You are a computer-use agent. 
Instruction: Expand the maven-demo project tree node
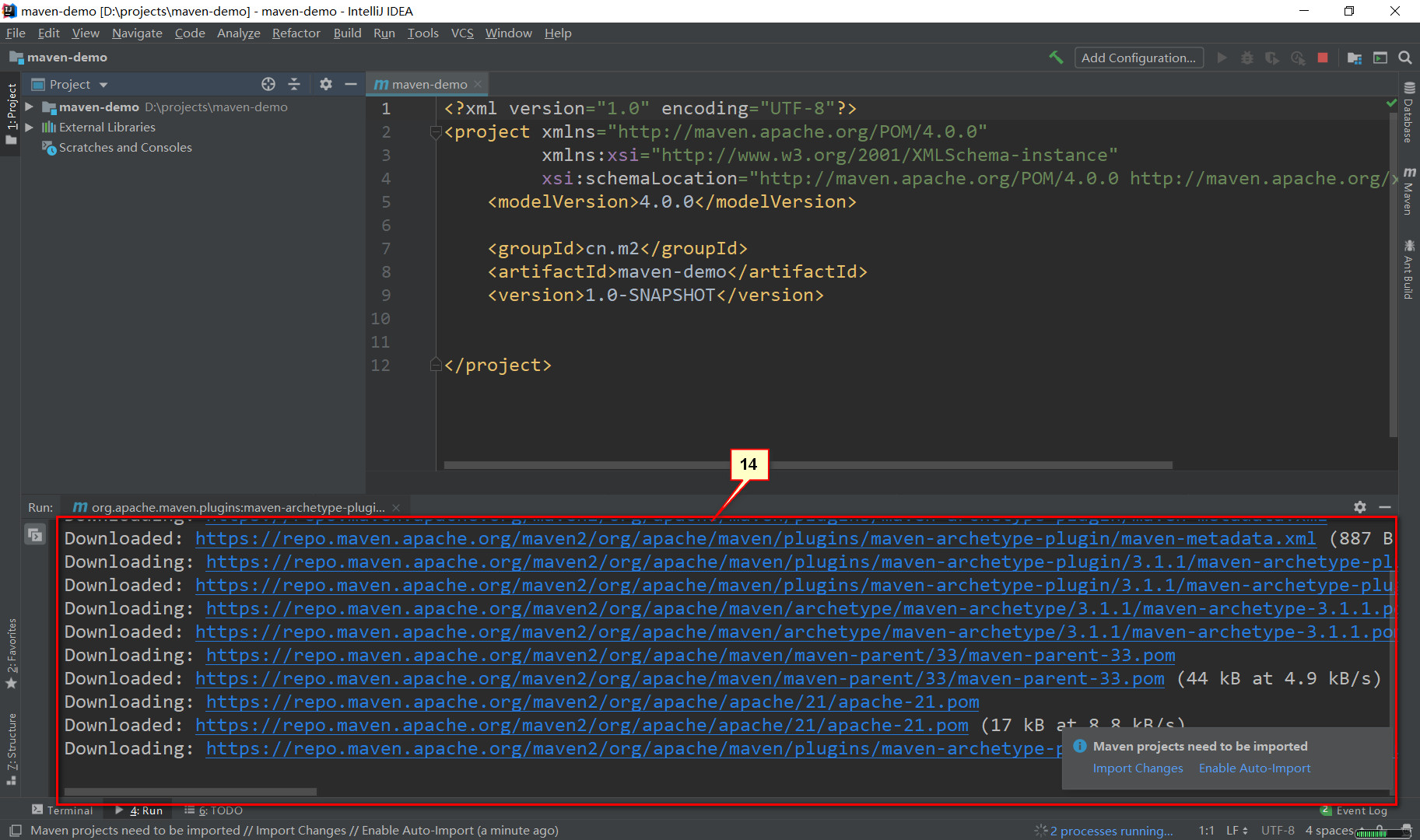pos(30,107)
